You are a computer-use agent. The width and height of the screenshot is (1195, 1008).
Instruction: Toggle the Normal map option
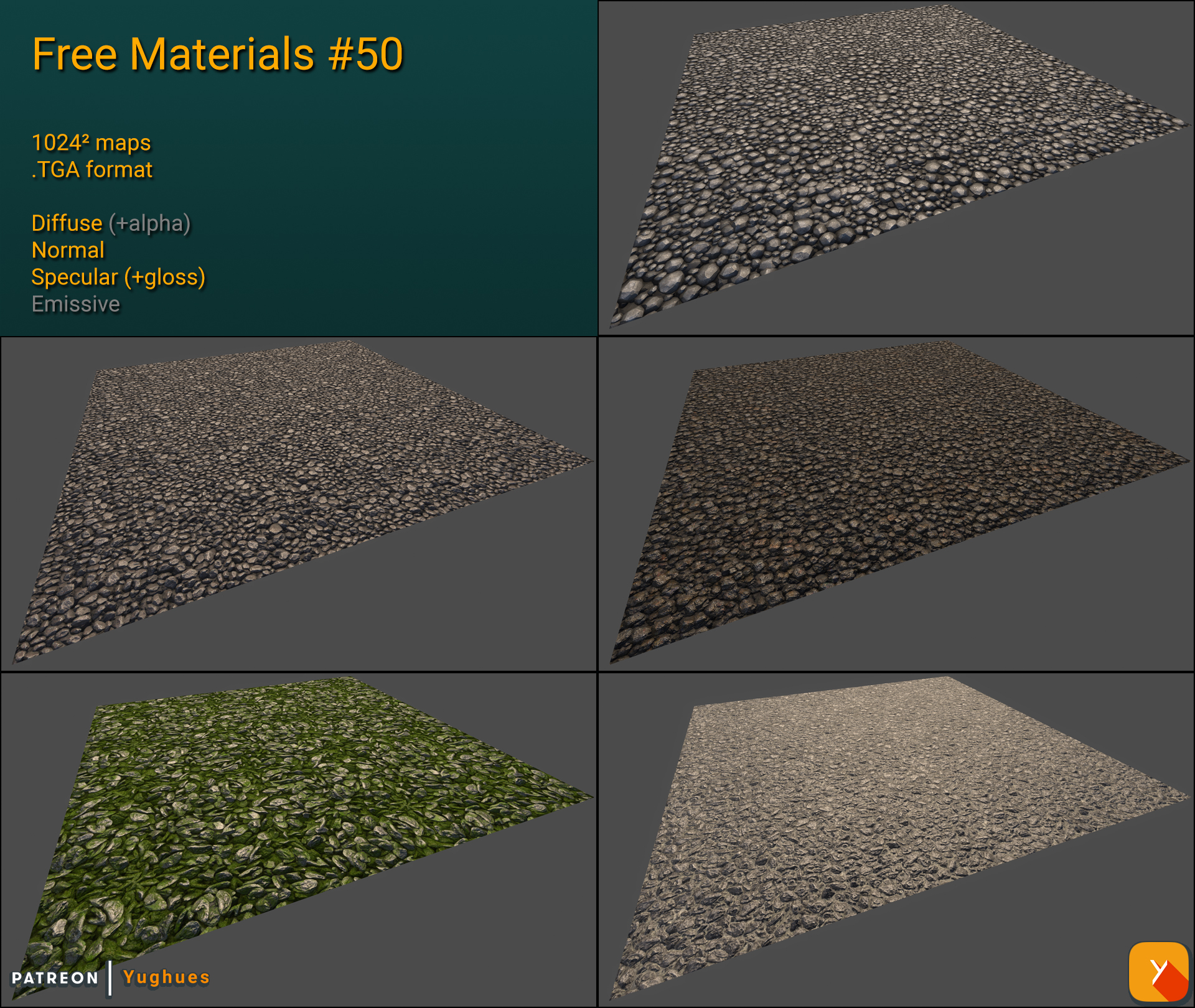point(68,250)
